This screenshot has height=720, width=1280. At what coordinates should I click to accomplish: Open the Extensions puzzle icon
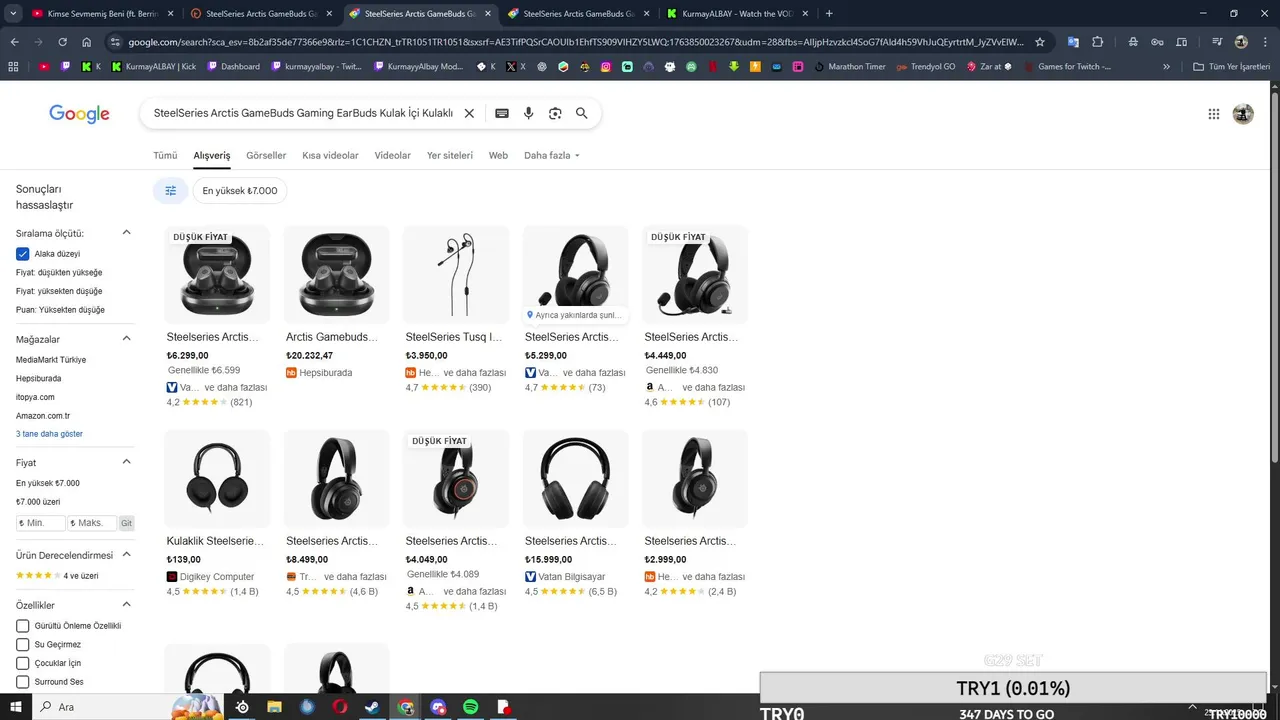pos(1098,42)
